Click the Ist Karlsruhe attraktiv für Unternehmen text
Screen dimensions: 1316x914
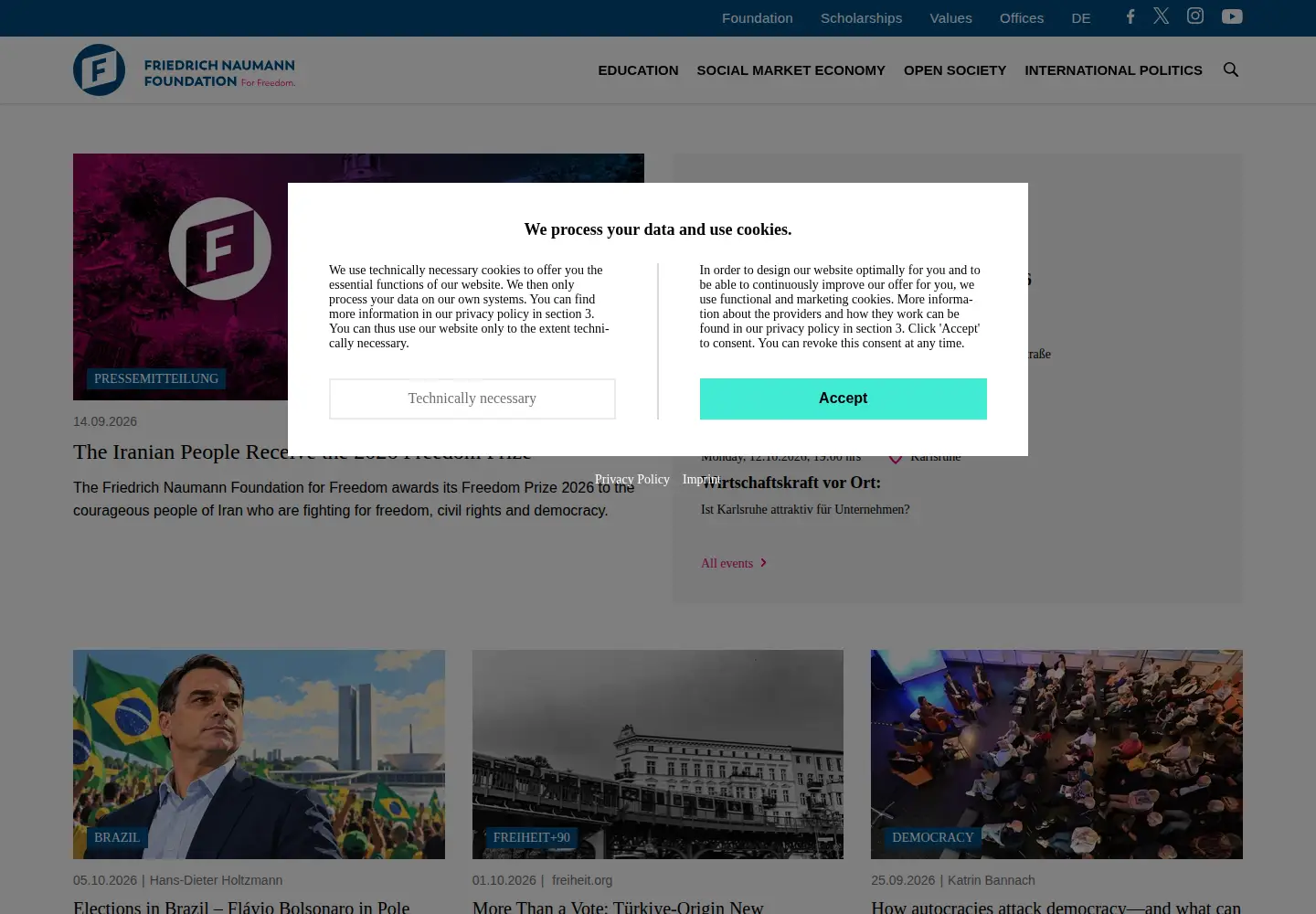click(805, 509)
